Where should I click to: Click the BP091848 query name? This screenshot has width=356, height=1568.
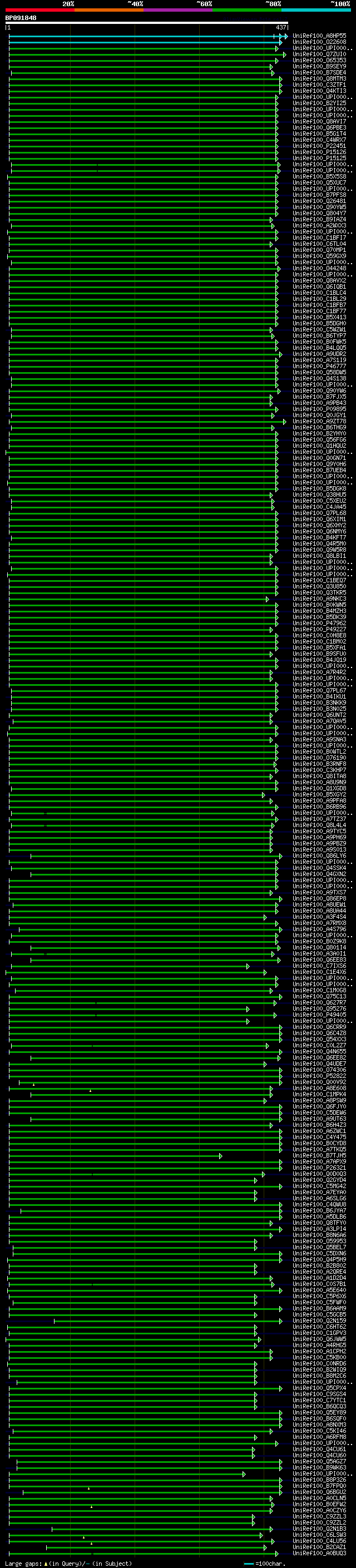point(21,18)
